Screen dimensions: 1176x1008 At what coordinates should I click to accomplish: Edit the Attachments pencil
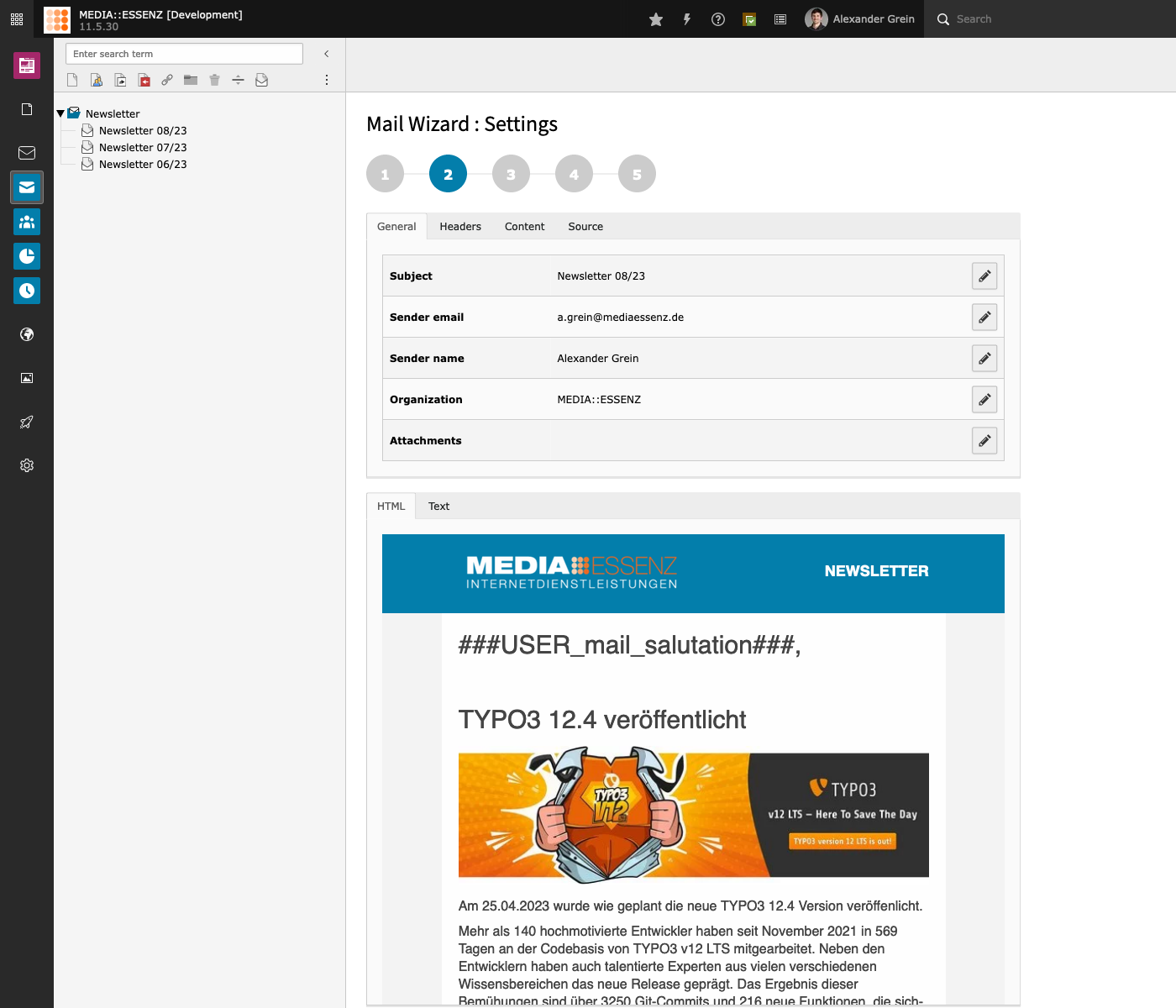coord(984,440)
